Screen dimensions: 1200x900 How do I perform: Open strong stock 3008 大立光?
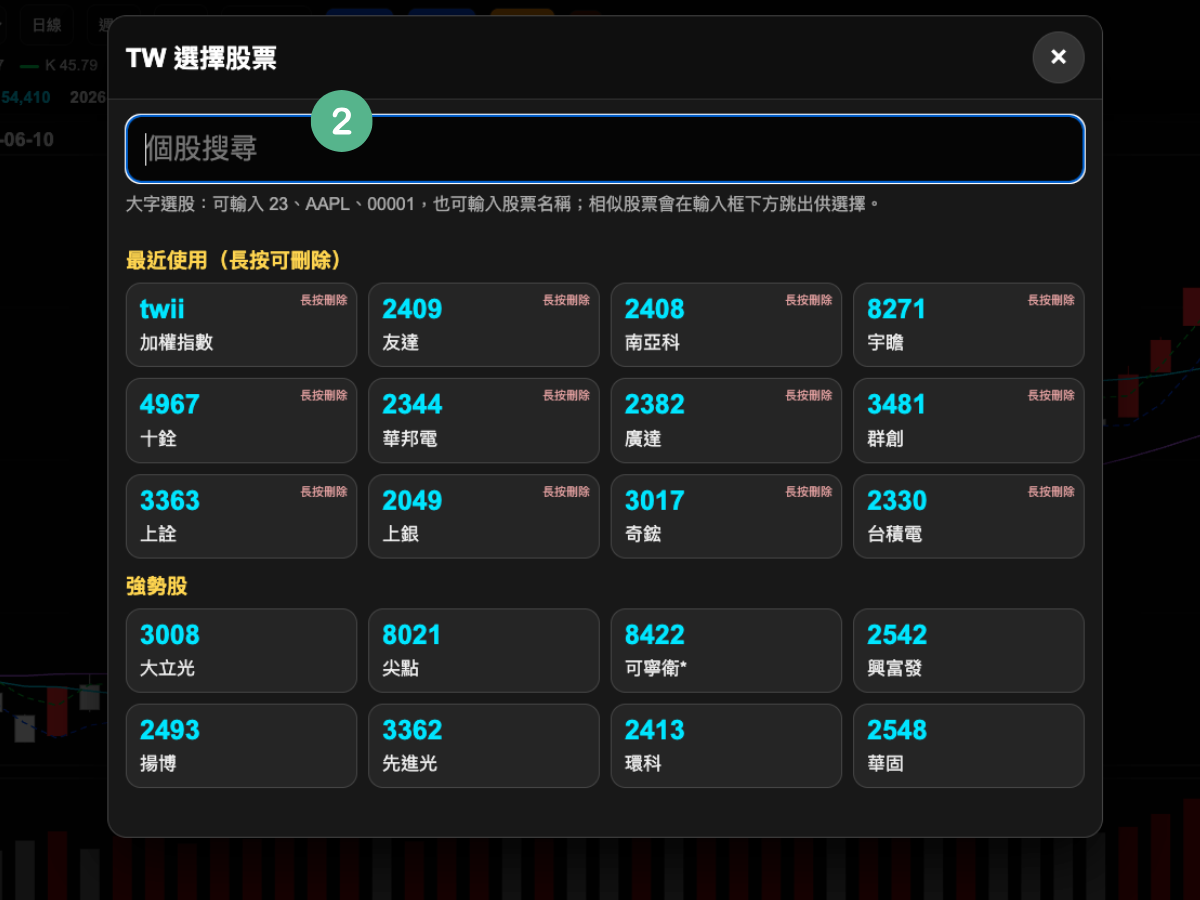(x=241, y=651)
